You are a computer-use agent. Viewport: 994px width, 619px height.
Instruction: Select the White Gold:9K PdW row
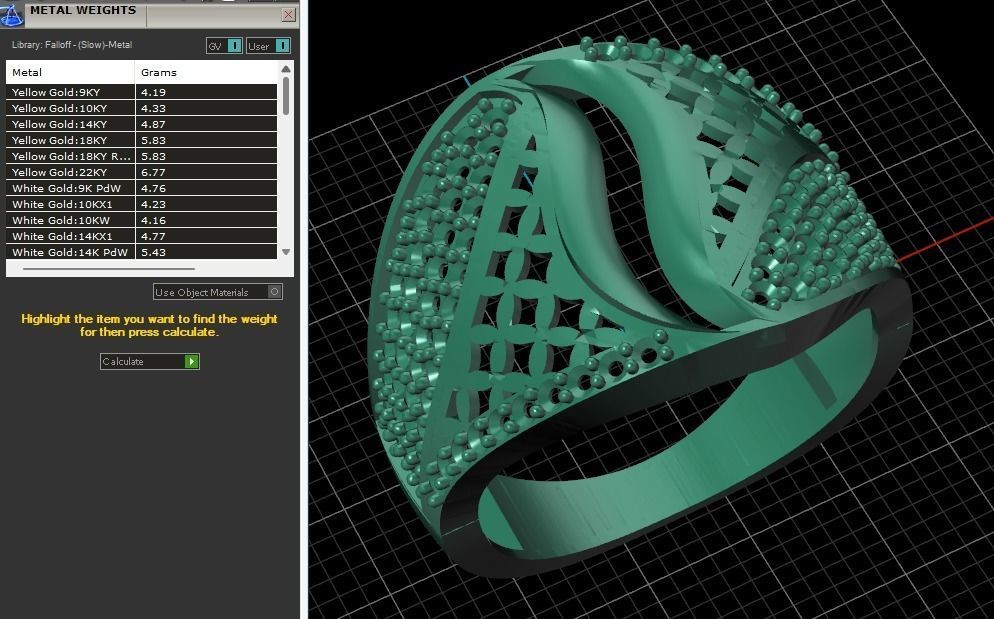(x=142, y=188)
